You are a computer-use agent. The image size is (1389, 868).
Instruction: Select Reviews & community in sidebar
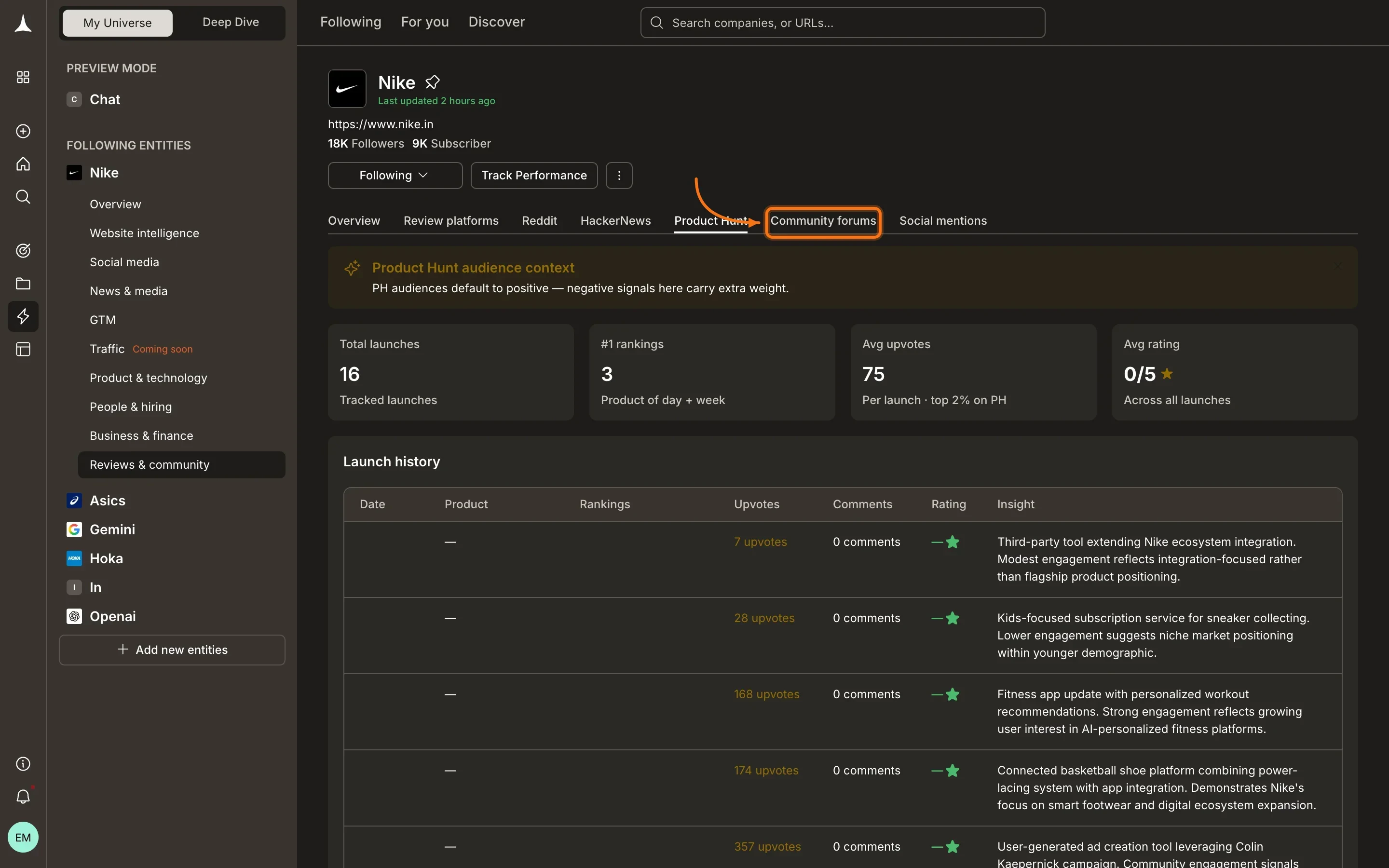tap(181, 465)
